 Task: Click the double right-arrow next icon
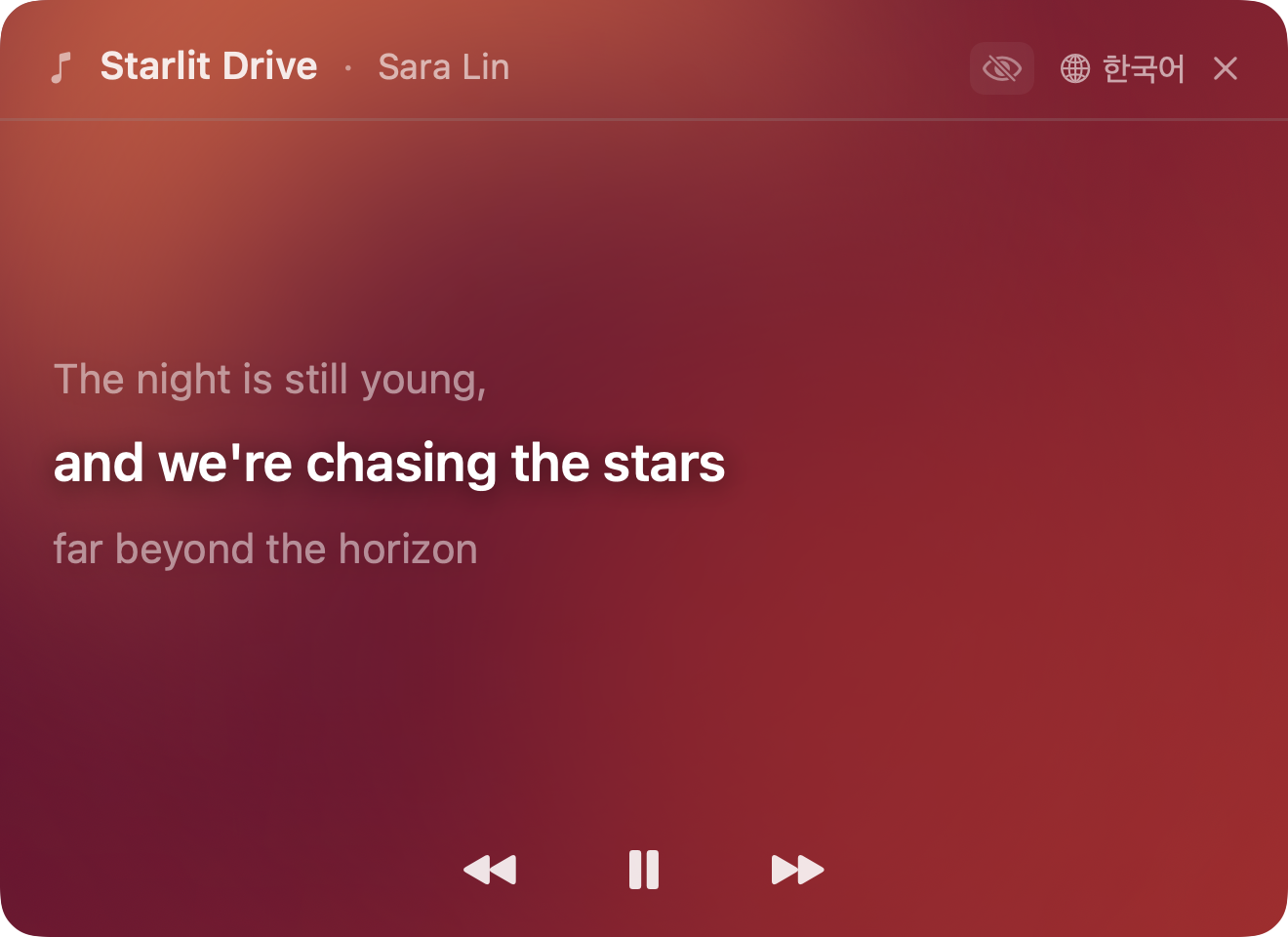point(798,870)
